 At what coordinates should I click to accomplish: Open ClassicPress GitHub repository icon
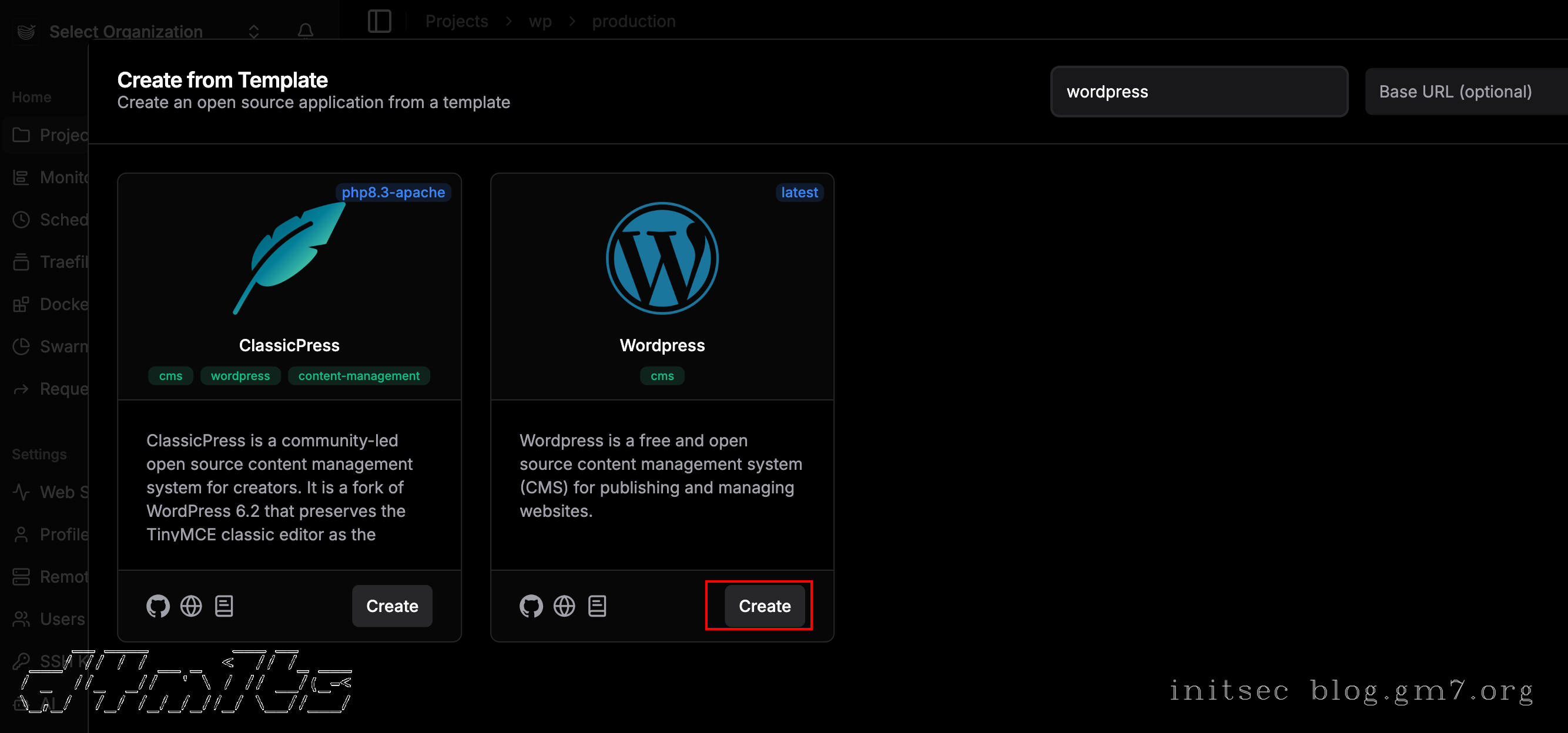pyautogui.click(x=158, y=606)
